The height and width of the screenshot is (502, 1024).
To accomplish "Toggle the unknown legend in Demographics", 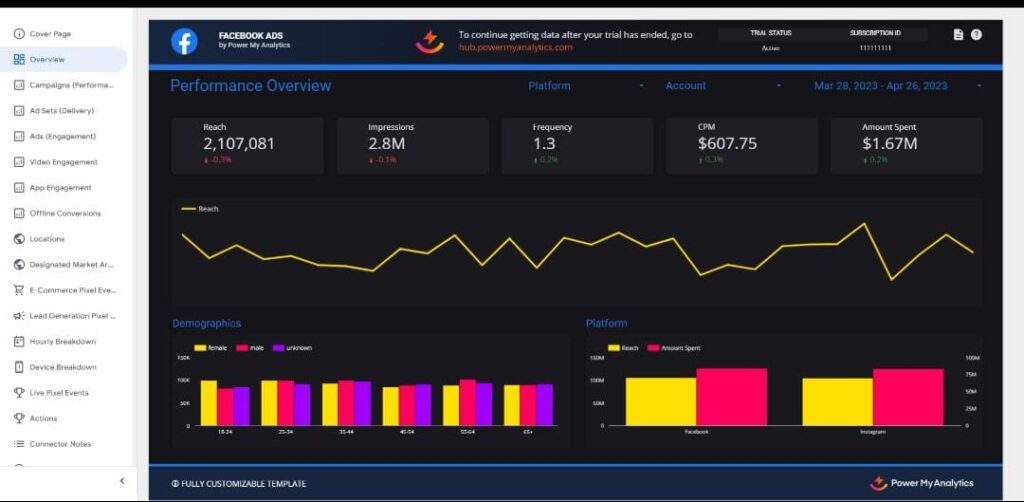I will click(x=292, y=348).
